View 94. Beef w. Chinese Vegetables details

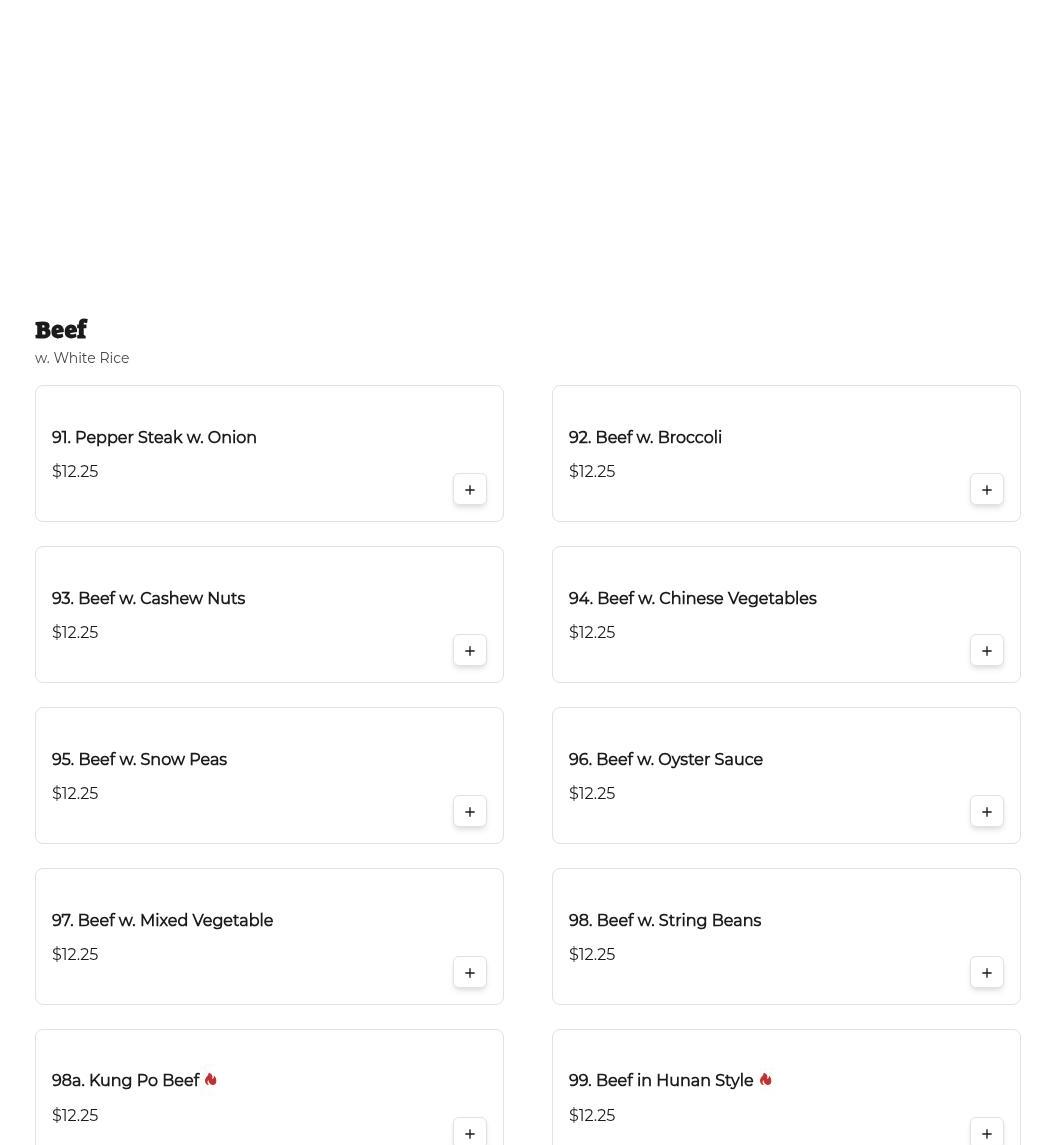[692, 599]
